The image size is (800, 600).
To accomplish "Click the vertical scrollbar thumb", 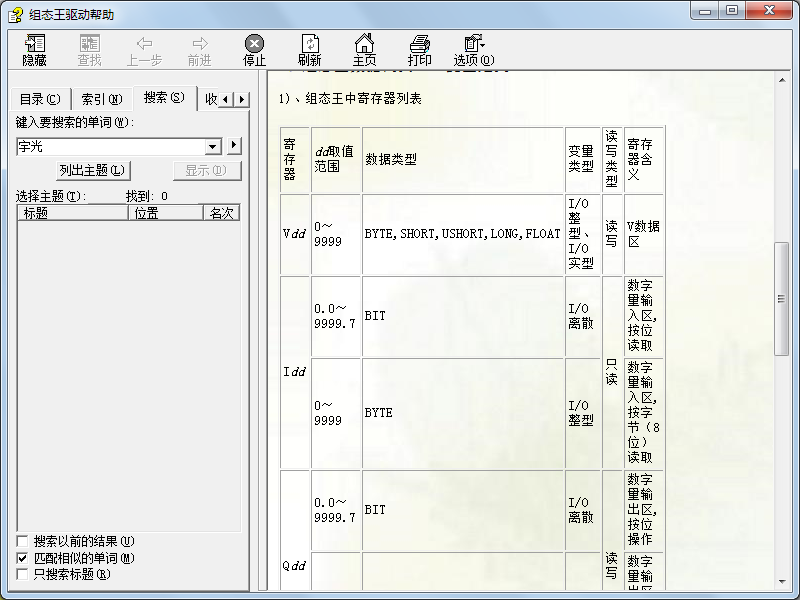I will (781, 299).
